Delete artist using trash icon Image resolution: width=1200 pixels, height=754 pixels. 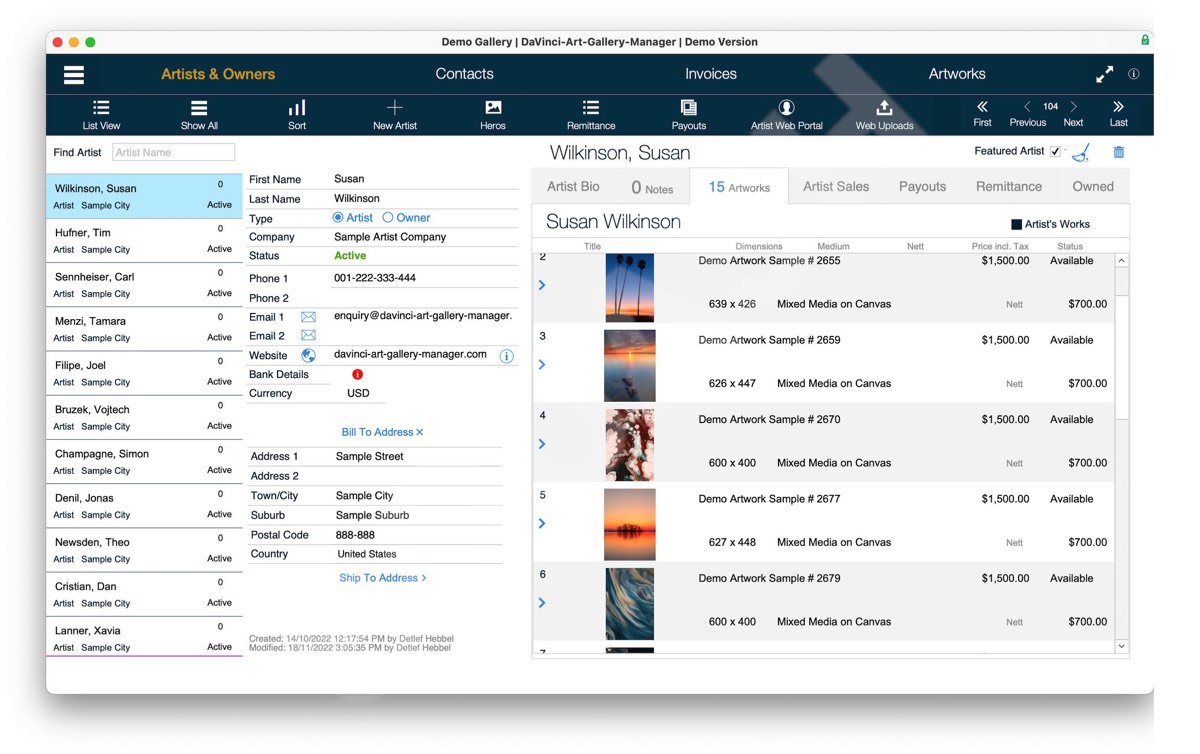coord(1119,152)
